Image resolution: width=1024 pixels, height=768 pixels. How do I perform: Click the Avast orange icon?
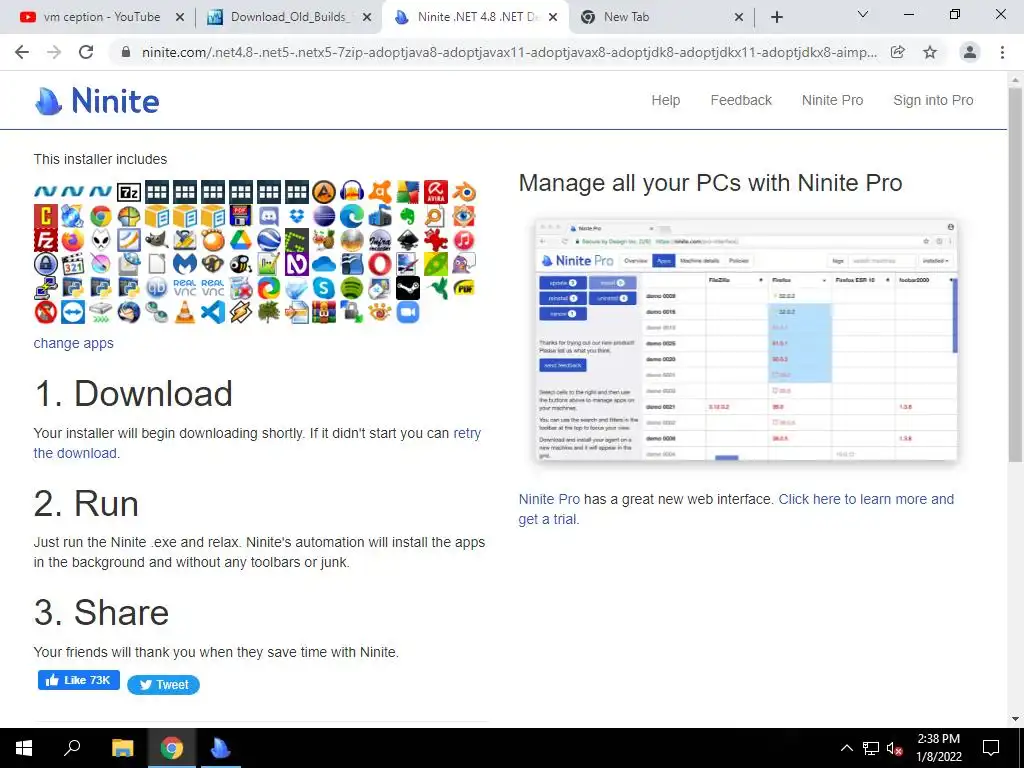tap(380, 193)
